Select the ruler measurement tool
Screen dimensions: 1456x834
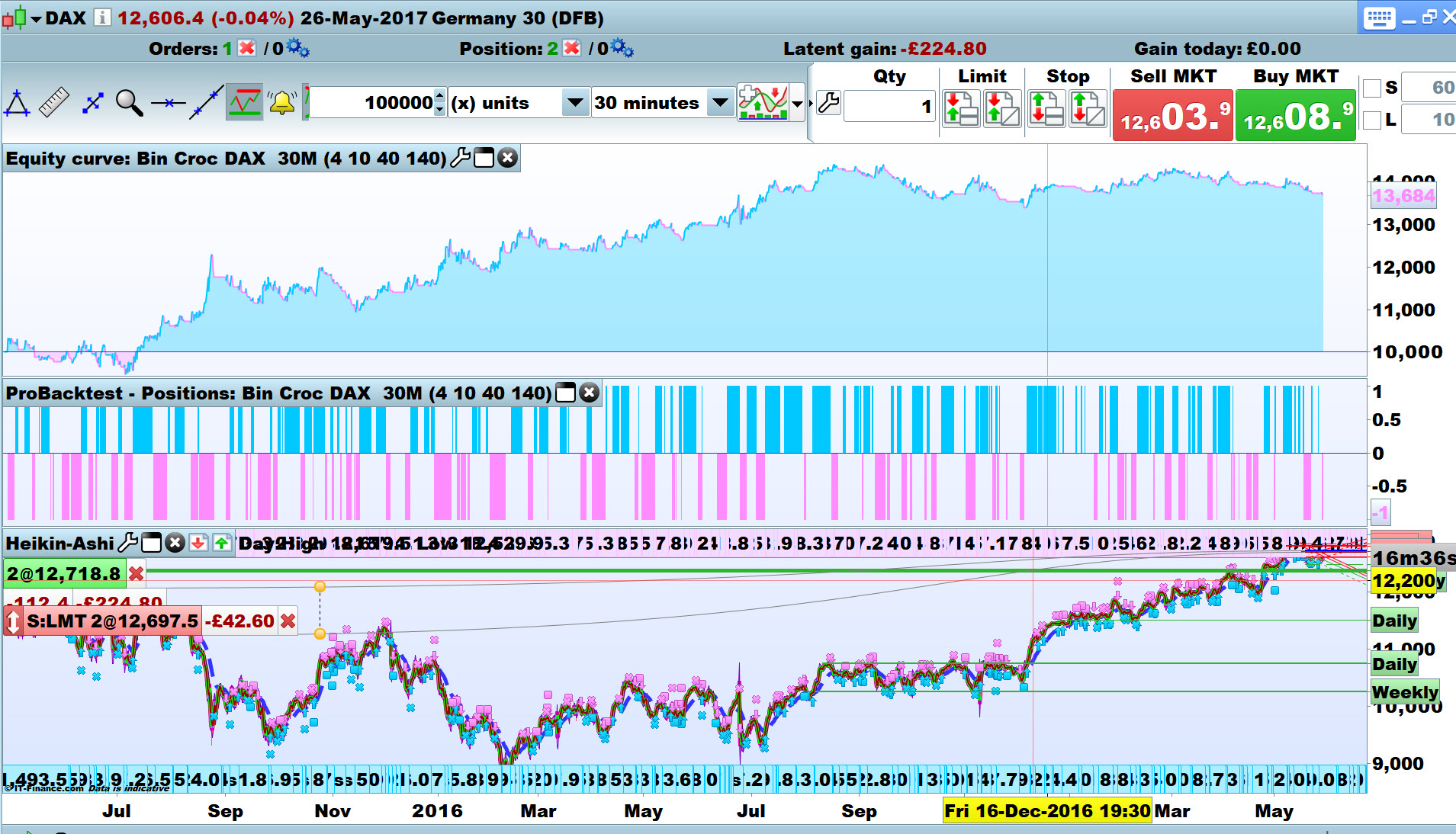(53, 103)
